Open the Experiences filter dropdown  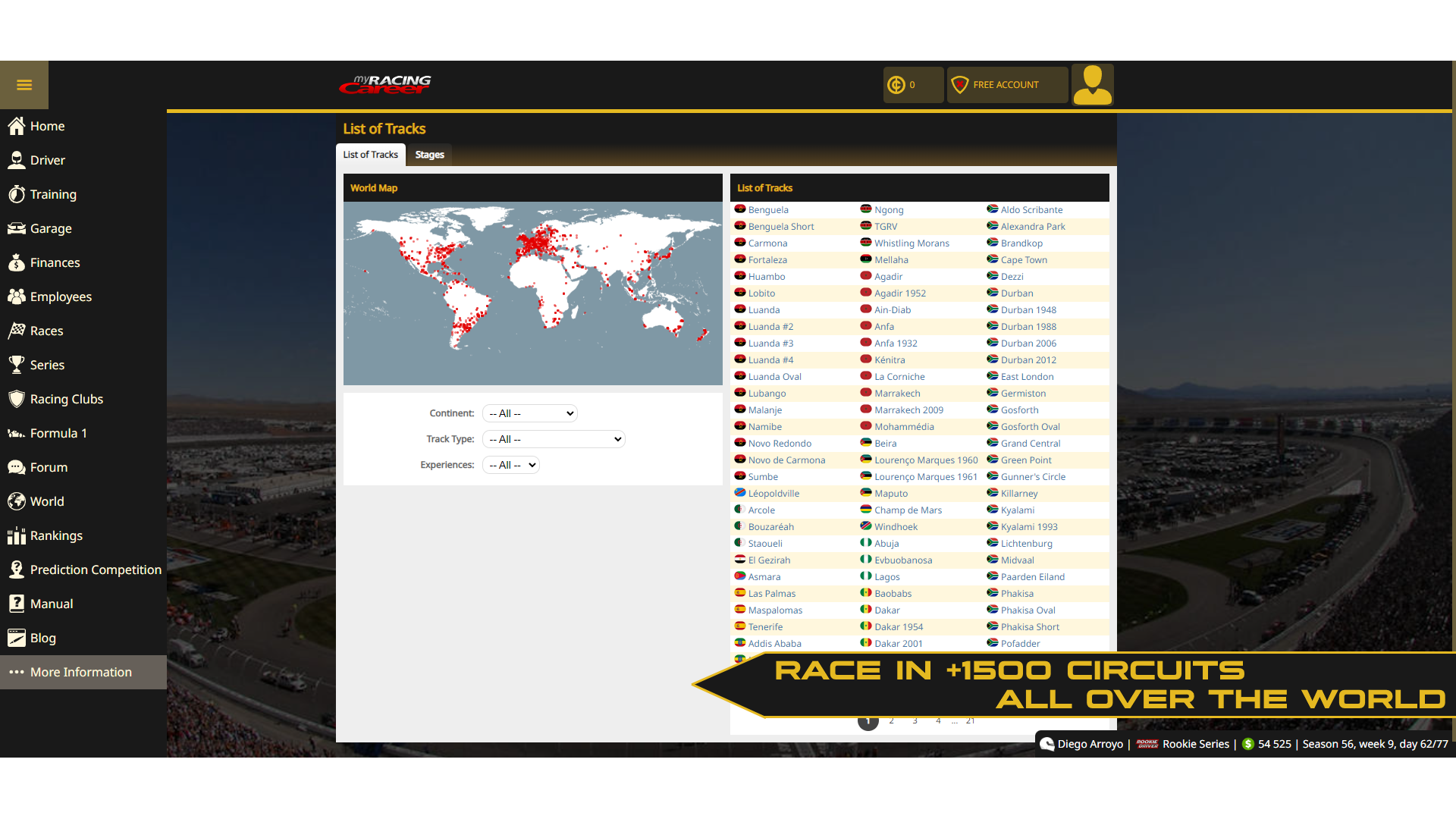[x=510, y=465]
